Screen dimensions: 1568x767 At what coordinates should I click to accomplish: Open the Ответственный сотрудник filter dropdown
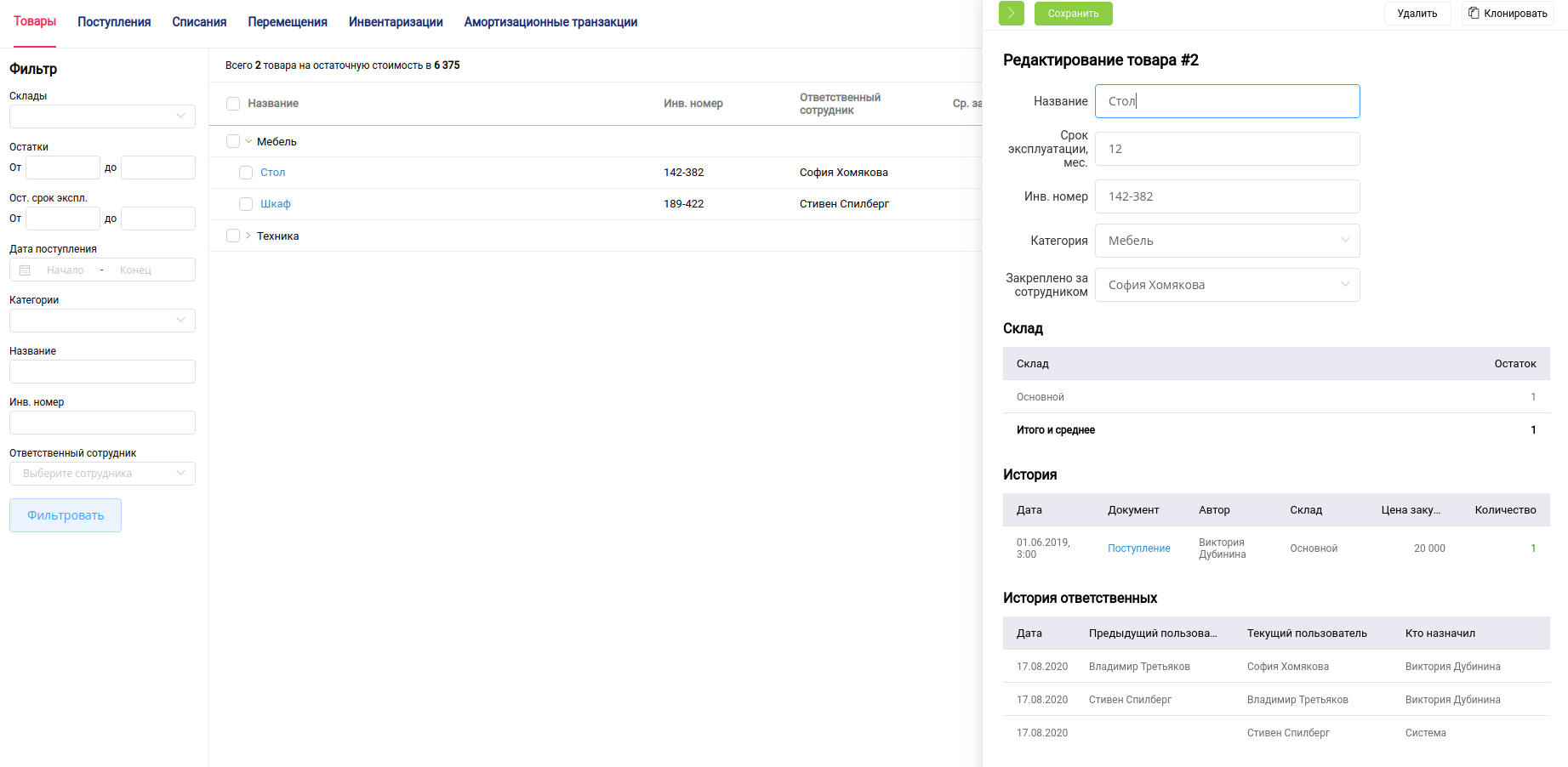[x=102, y=474]
